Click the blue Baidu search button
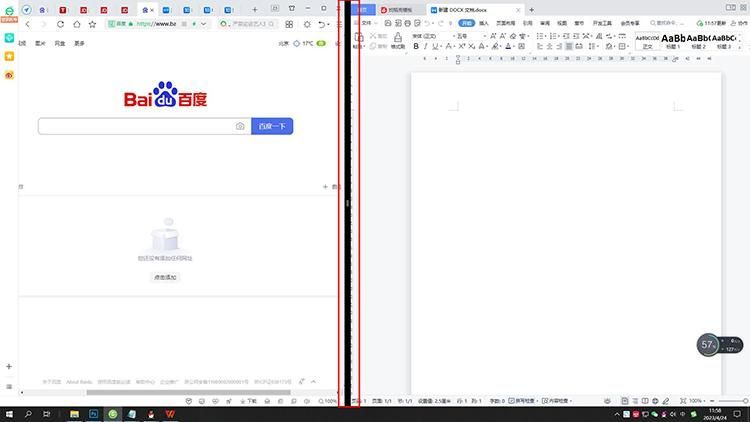 click(x=272, y=126)
